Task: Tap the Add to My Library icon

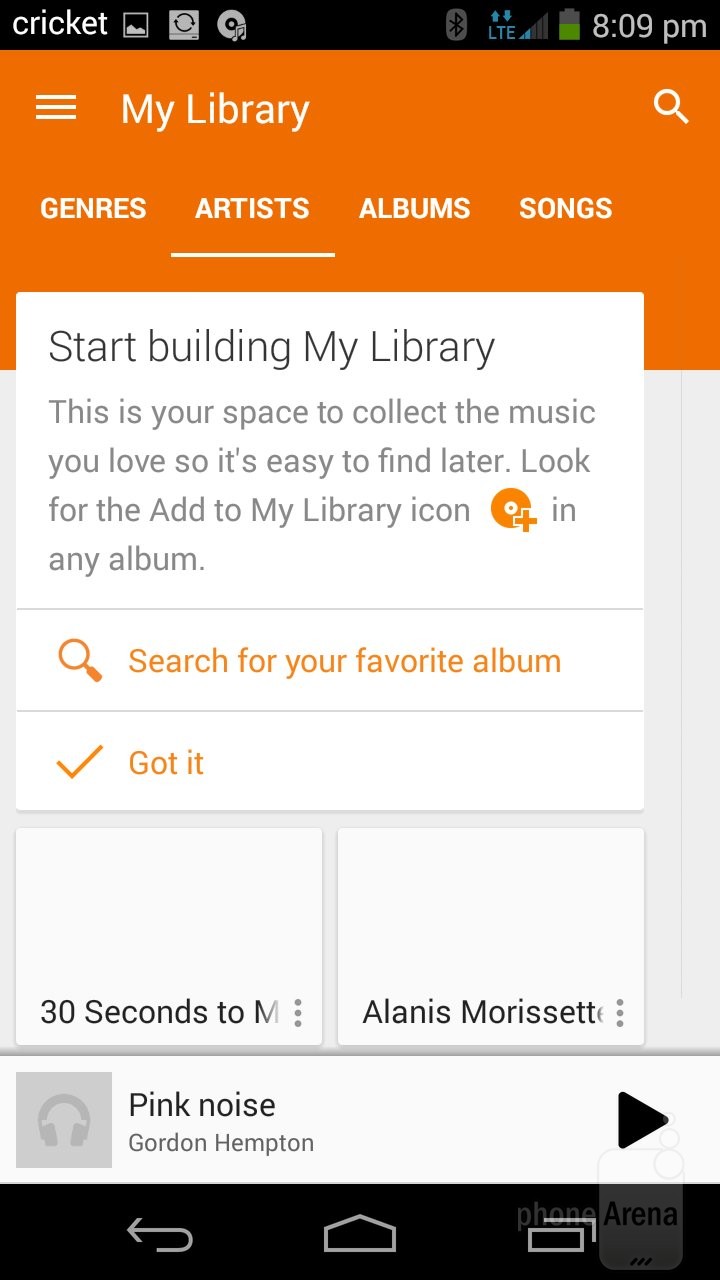Action: click(x=513, y=512)
